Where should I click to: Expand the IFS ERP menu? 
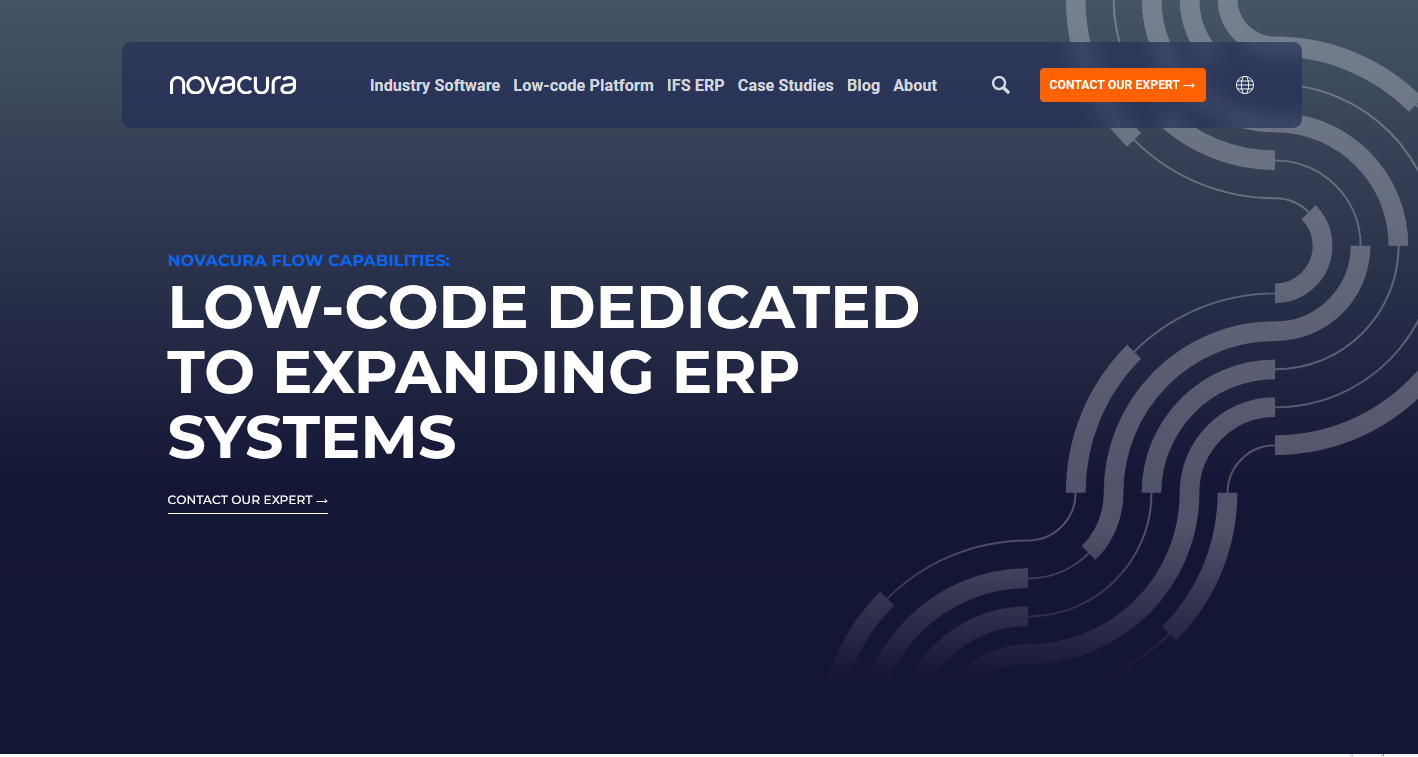point(695,85)
